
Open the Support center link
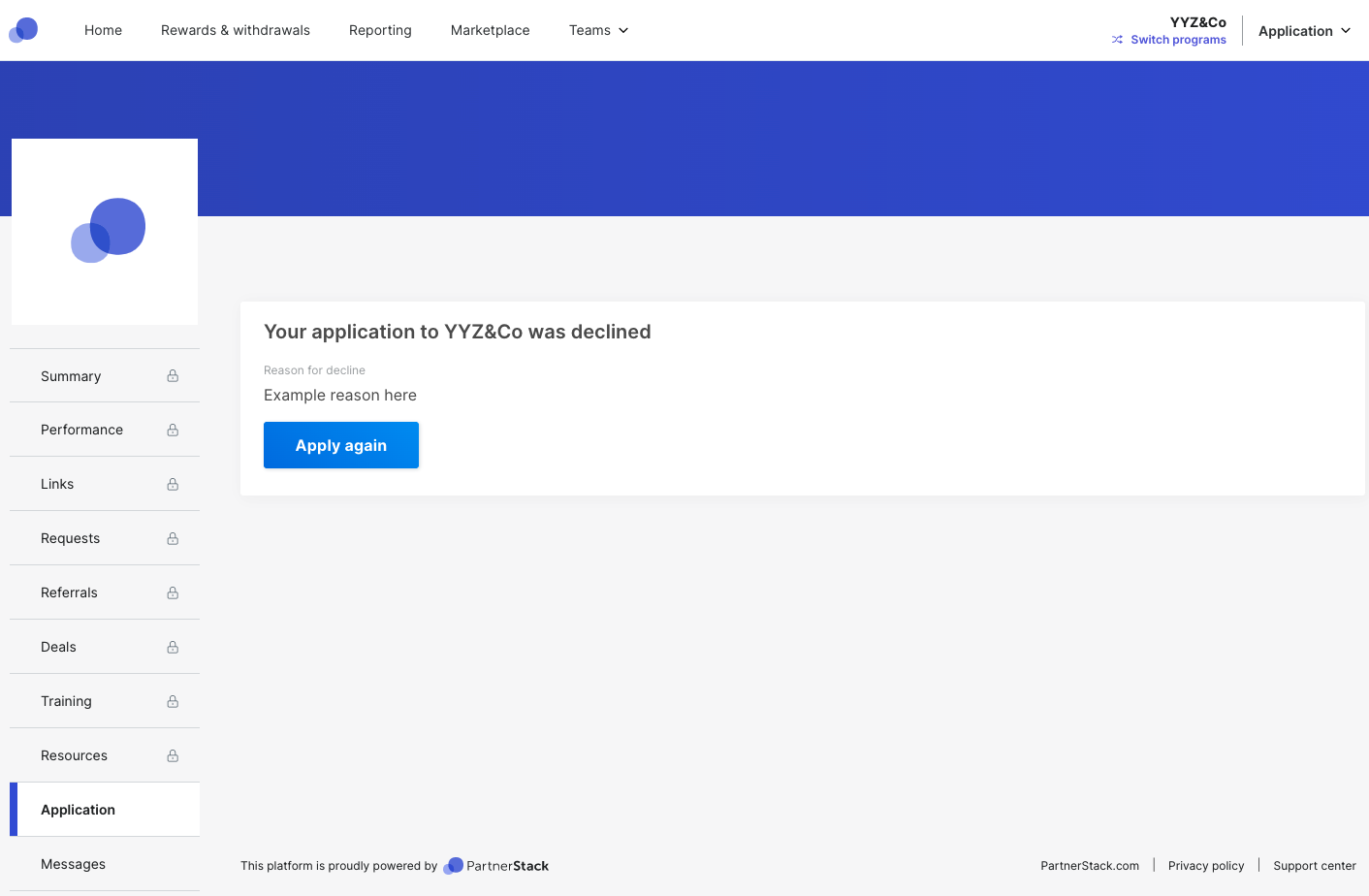click(x=1315, y=866)
